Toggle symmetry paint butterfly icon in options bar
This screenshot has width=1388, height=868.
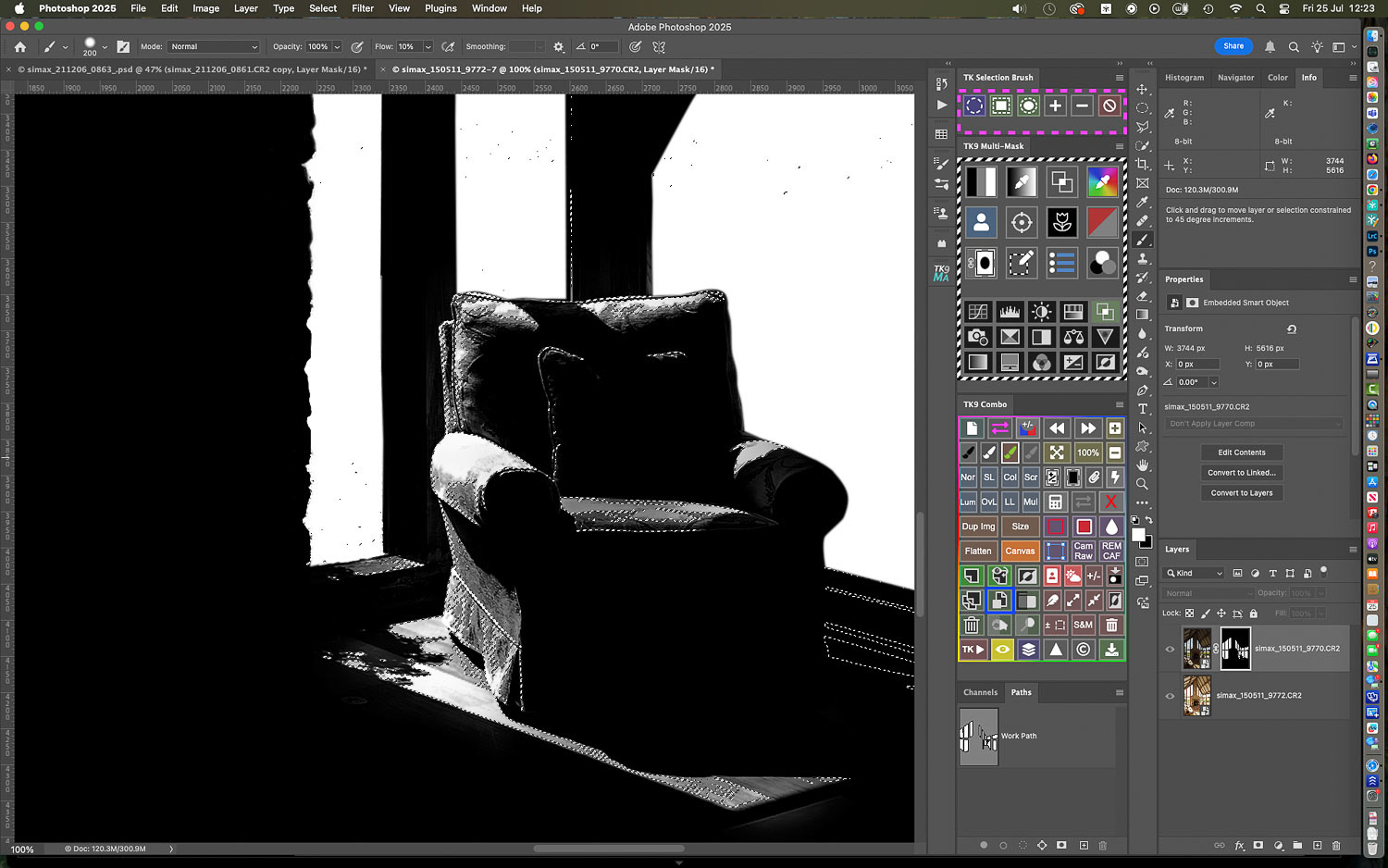[x=660, y=46]
